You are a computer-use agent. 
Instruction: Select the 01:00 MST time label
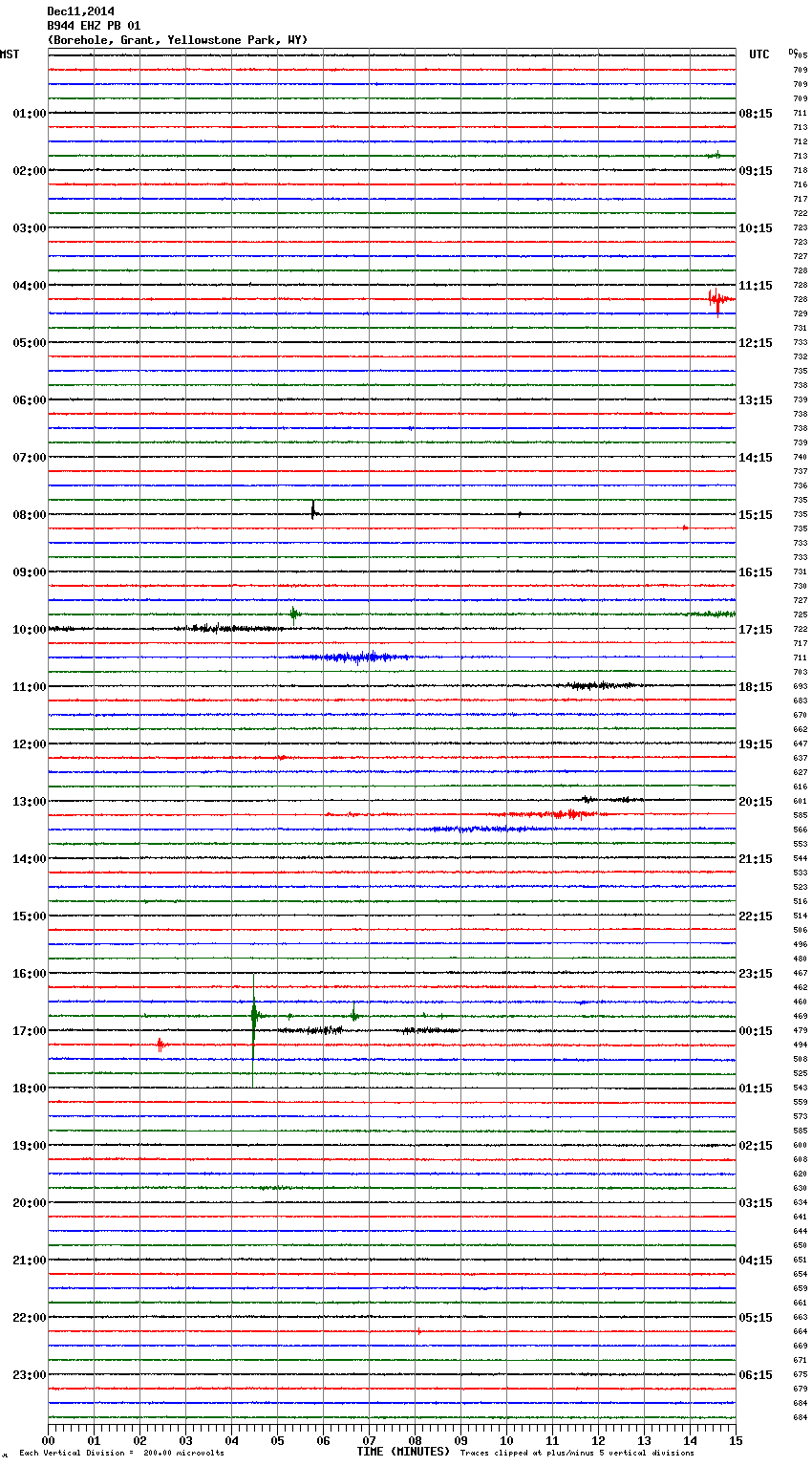tap(29, 114)
